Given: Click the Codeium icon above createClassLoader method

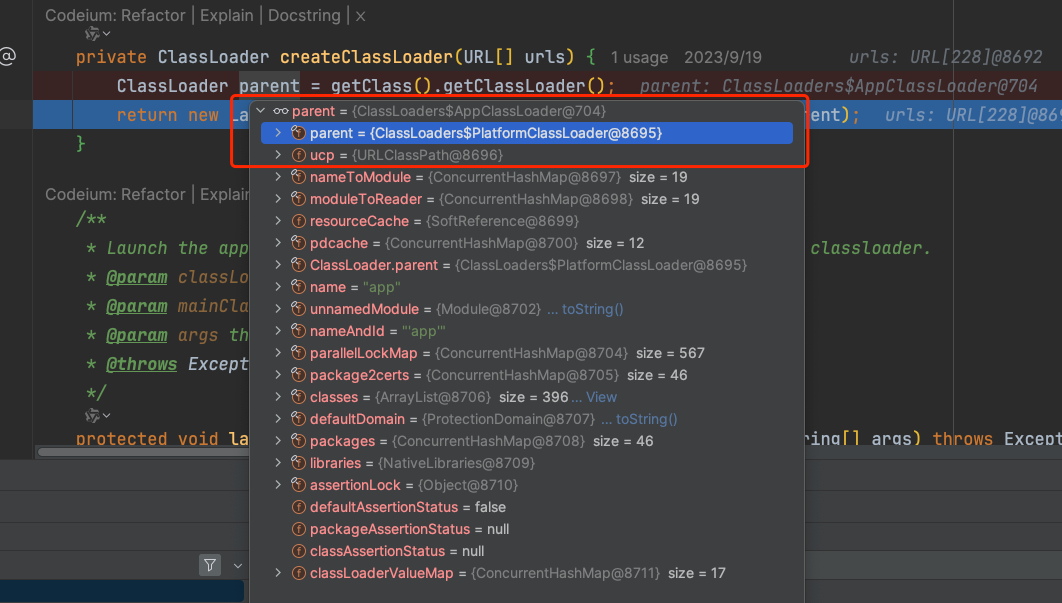Looking at the screenshot, I should pos(93,35).
